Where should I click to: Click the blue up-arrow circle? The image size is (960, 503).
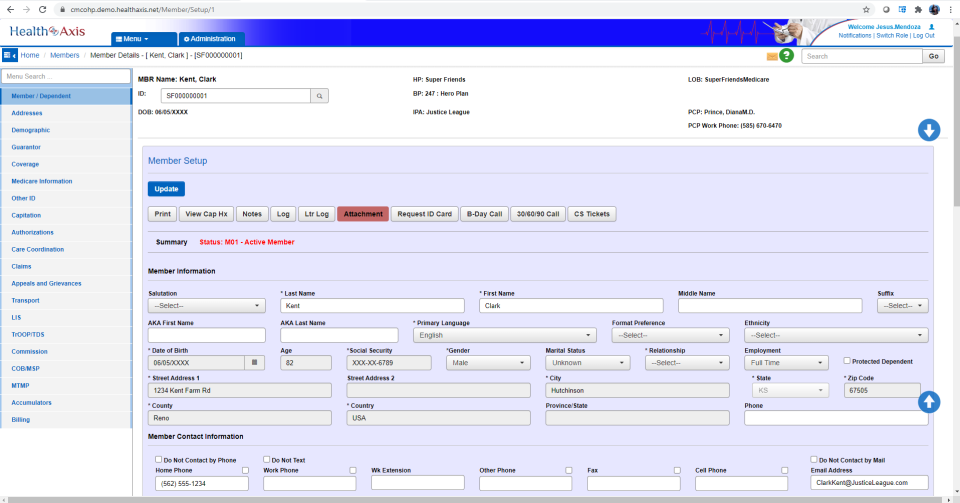(x=929, y=402)
